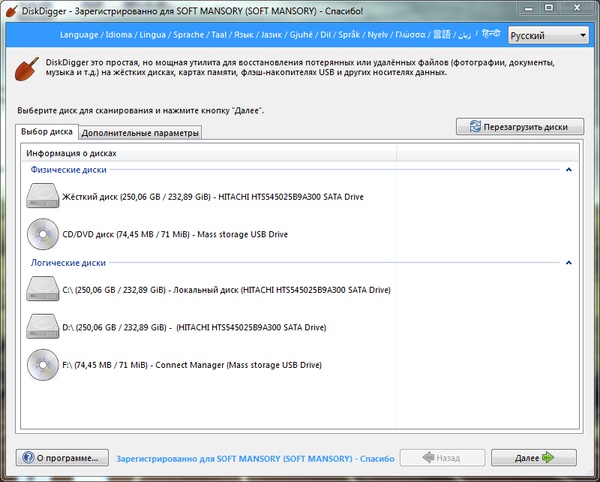Collapse the Физические диски group
This screenshot has height=482, width=600.
point(569,170)
